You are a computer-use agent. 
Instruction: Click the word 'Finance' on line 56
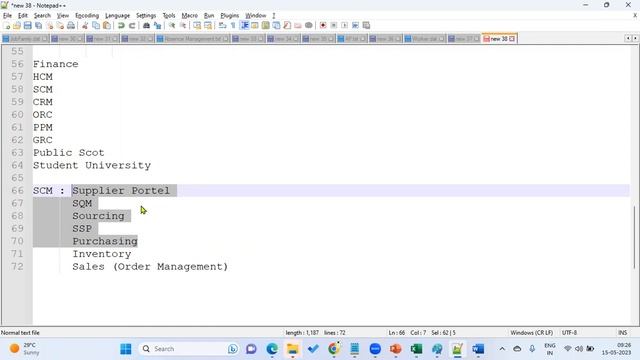(56, 64)
